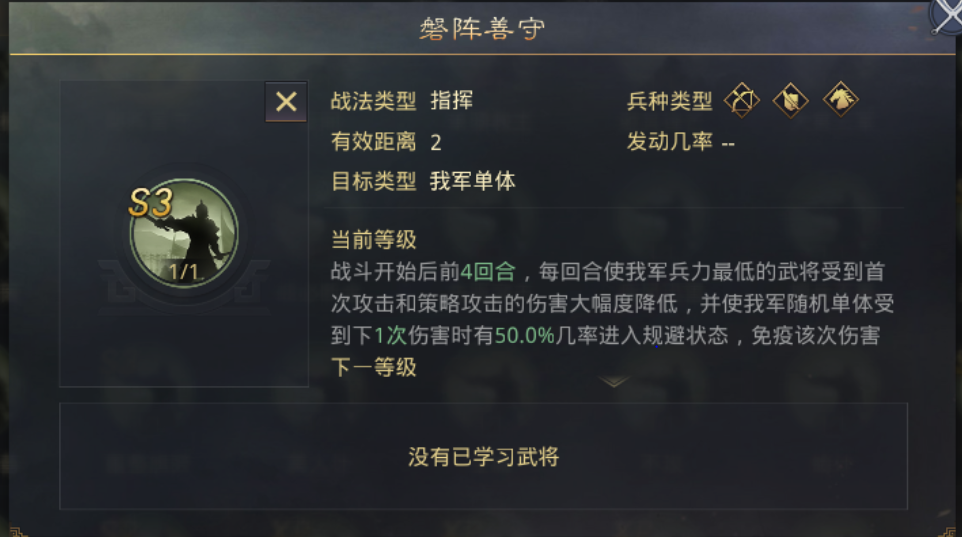Viewport: 962px width, 537px height.
Task: Click the 磐阵善守 title text
Action: (x=482, y=29)
